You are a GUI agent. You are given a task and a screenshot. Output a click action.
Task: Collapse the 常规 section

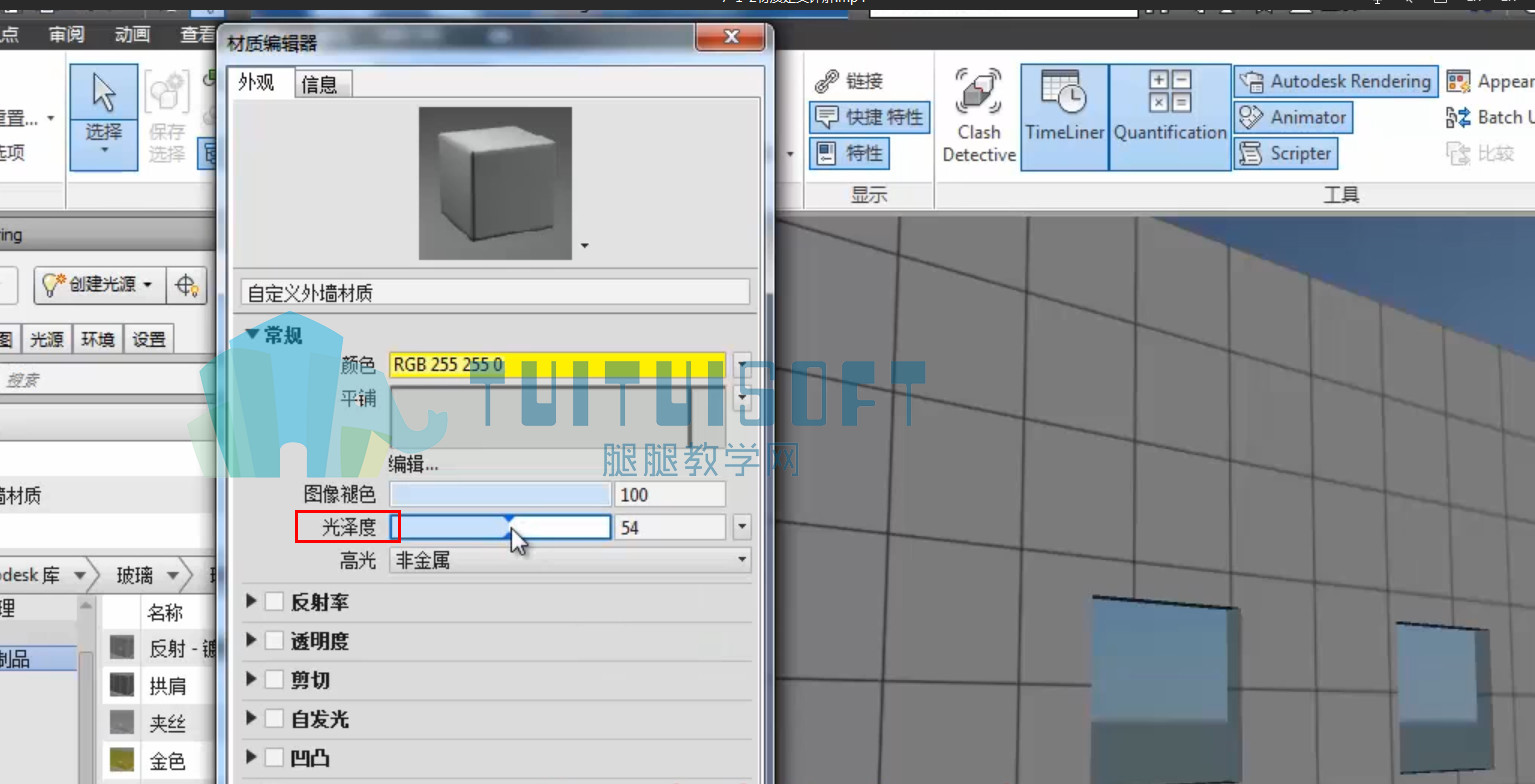click(x=252, y=335)
